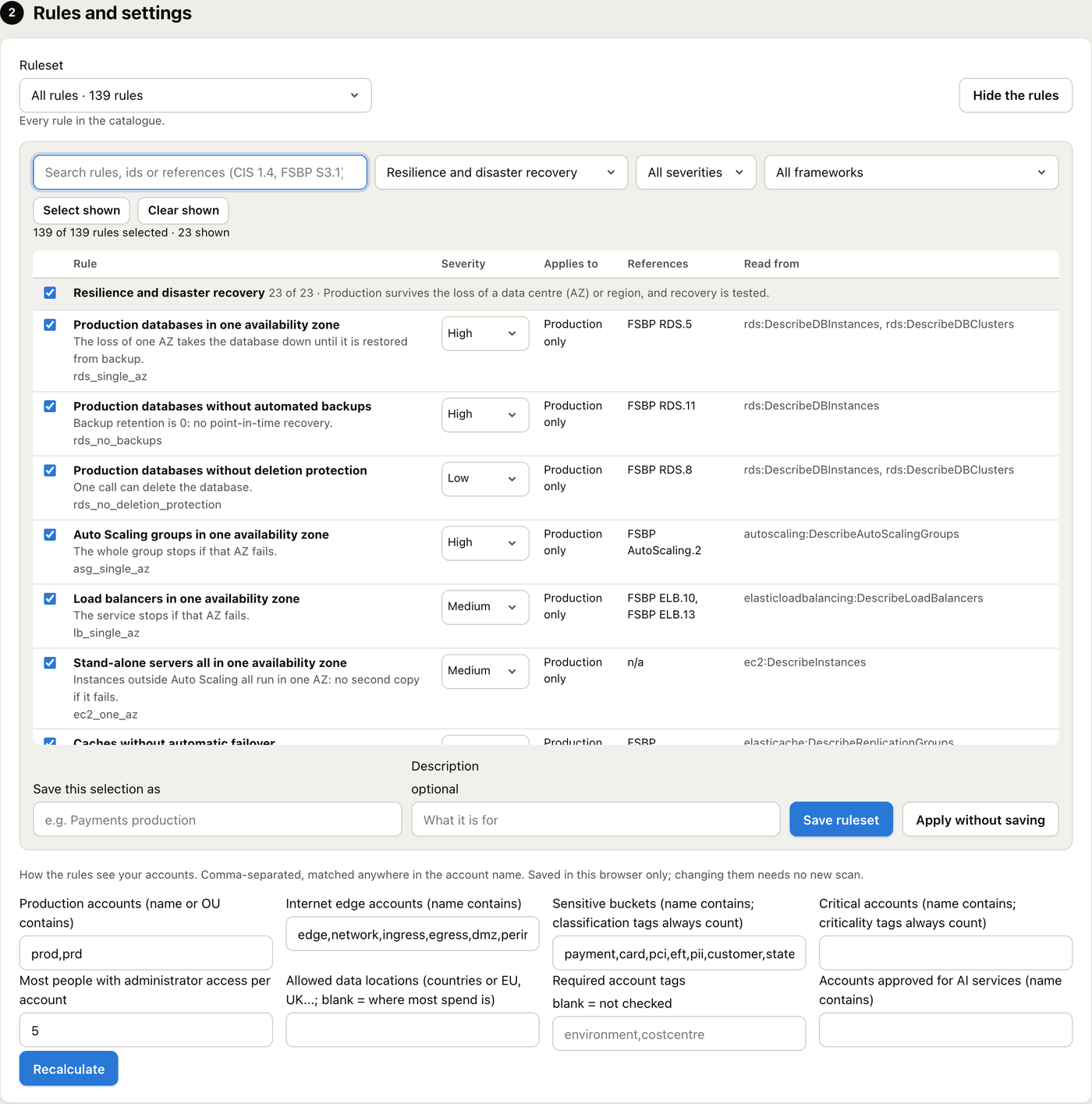Change severity for rds_no_backups rule
The height and width of the screenshot is (1104, 1092).
click(x=485, y=414)
